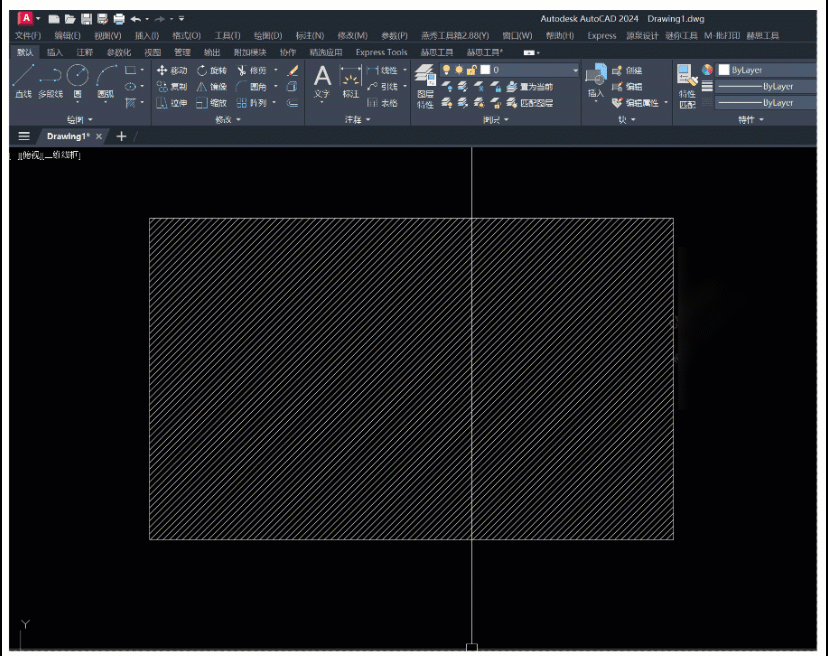Open the layer name dropdown list

point(574,70)
